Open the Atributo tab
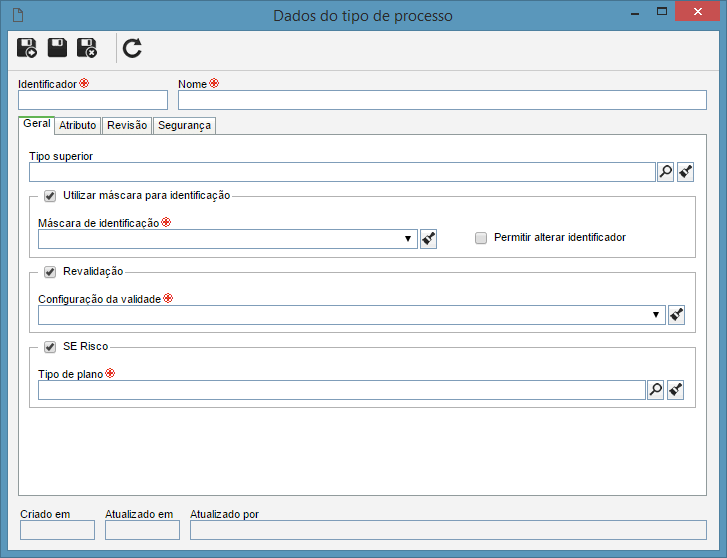This screenshot has width=727, height=558. tap(78, 125)
